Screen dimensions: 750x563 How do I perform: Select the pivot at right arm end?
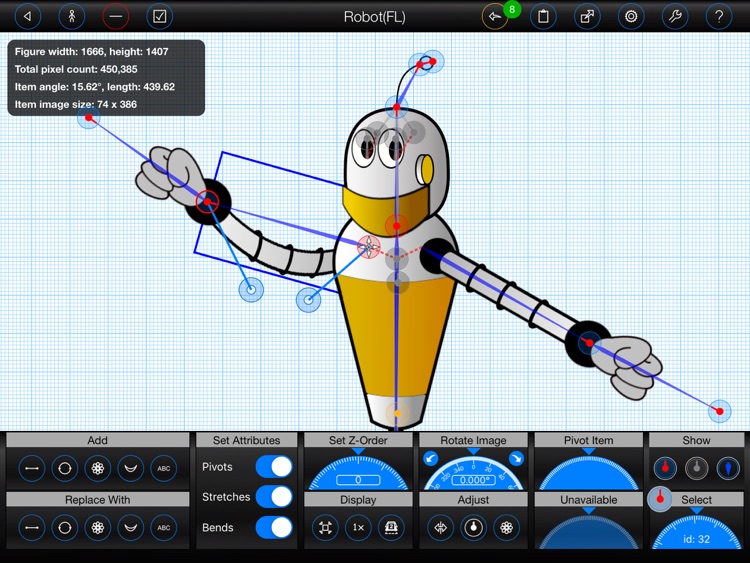[719, 411]
